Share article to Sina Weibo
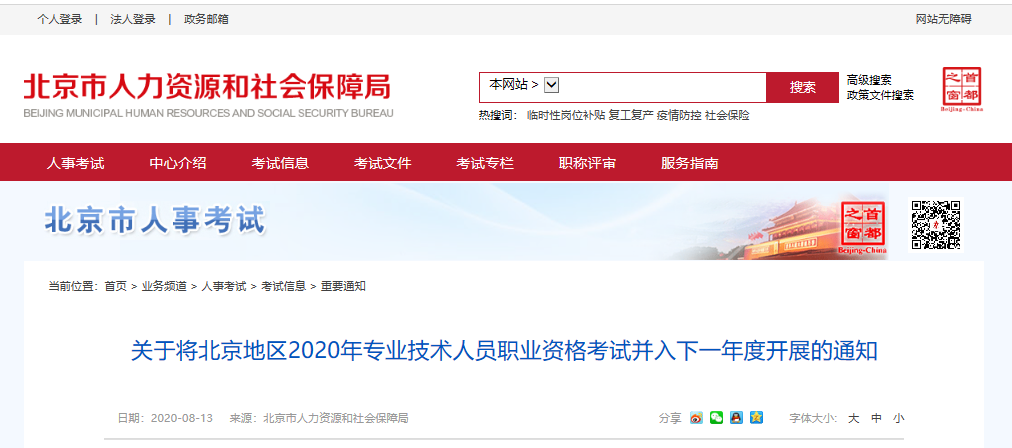The height and width of the screenshot is (448, 1012). click(696, 418)
